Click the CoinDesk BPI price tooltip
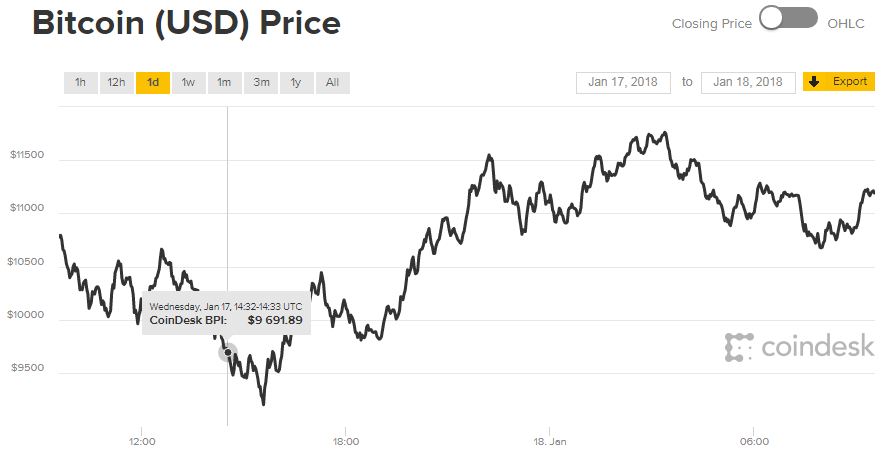Viewport: 885px width, 459px height. (225, 313)
